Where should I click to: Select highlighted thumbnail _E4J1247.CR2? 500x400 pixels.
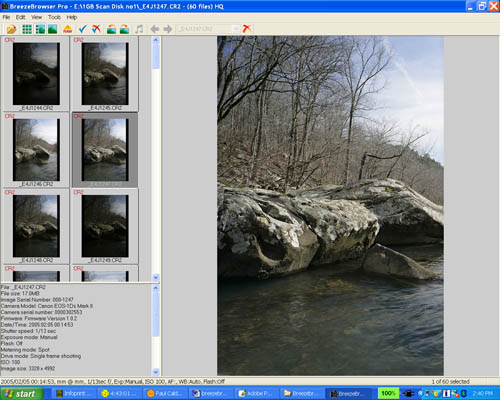coord(105,150)
